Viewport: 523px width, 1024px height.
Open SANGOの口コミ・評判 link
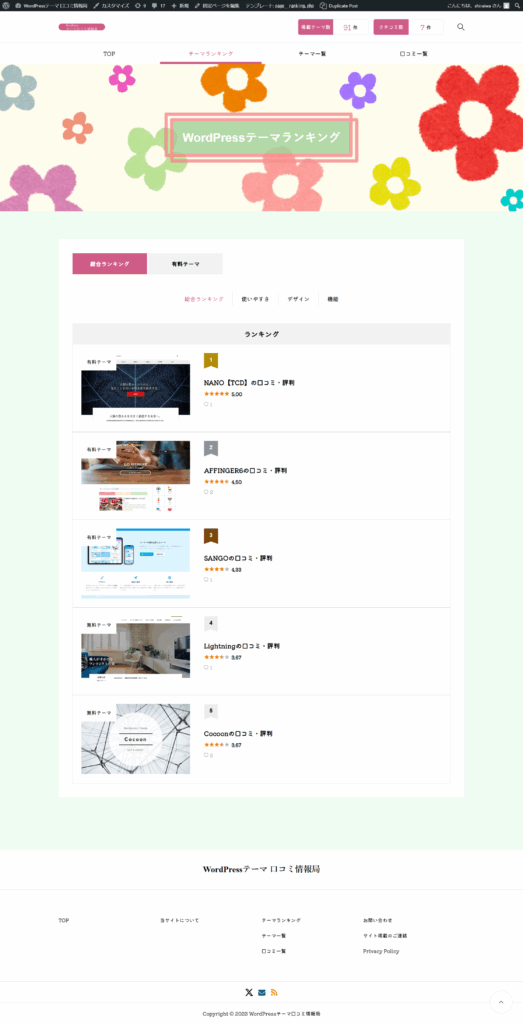point(238,558)
